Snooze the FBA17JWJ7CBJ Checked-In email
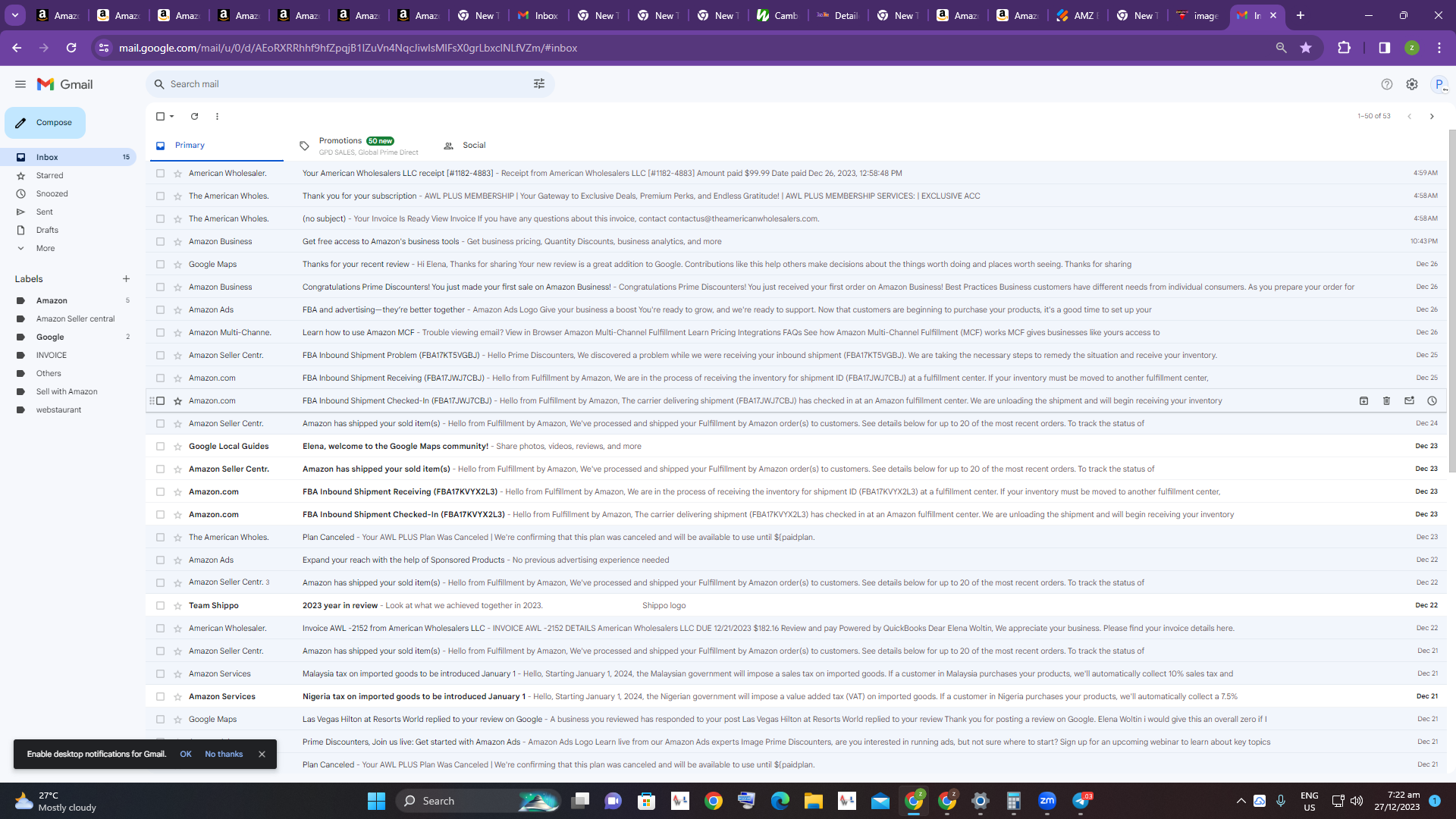The image size is (1456, 819). tap(1432, 400)
